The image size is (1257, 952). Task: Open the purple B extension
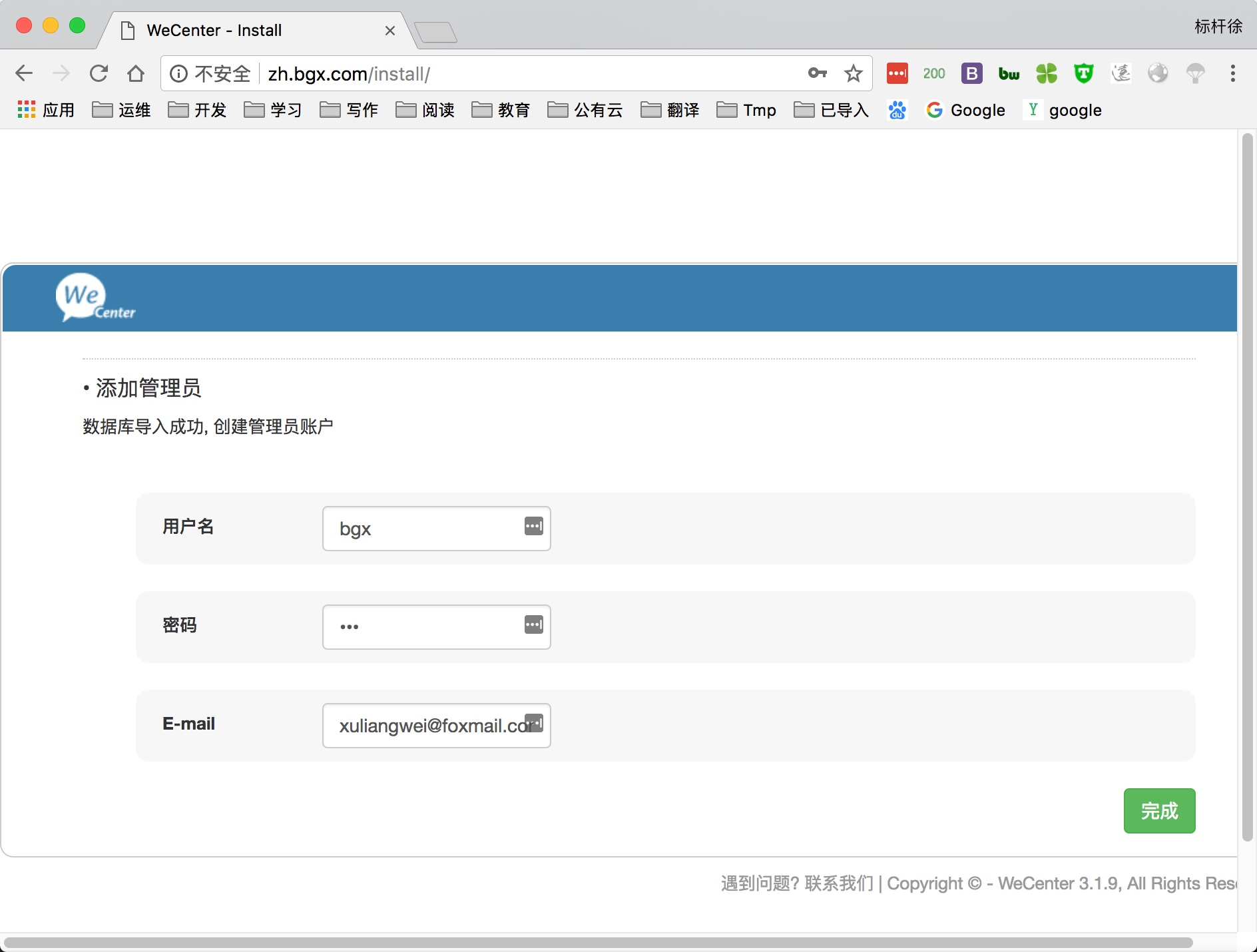pyautogui.click(x=972, y=73)
